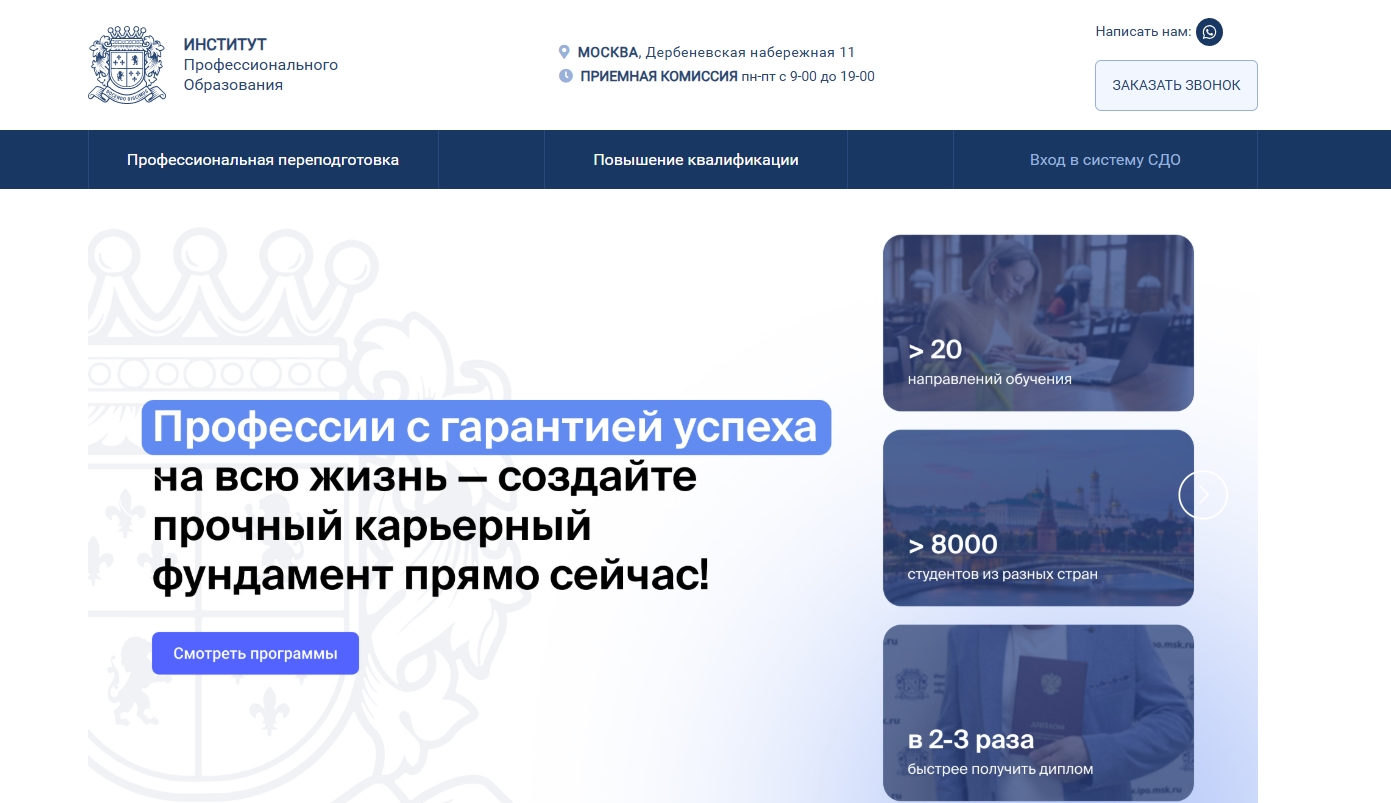Click the 'Написать нам:' label

(x=1143, y=32)
